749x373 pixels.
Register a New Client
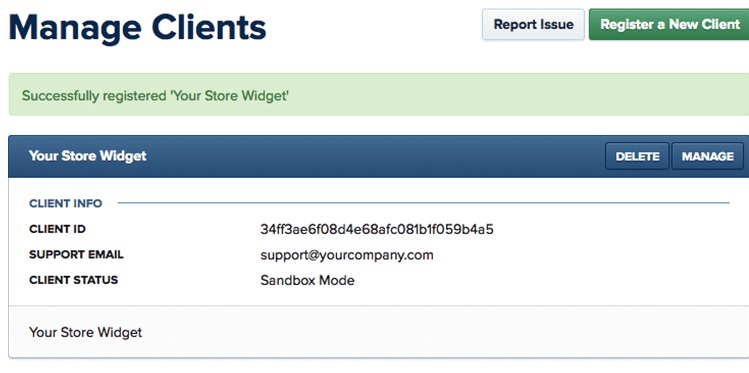tap(669, 24)
